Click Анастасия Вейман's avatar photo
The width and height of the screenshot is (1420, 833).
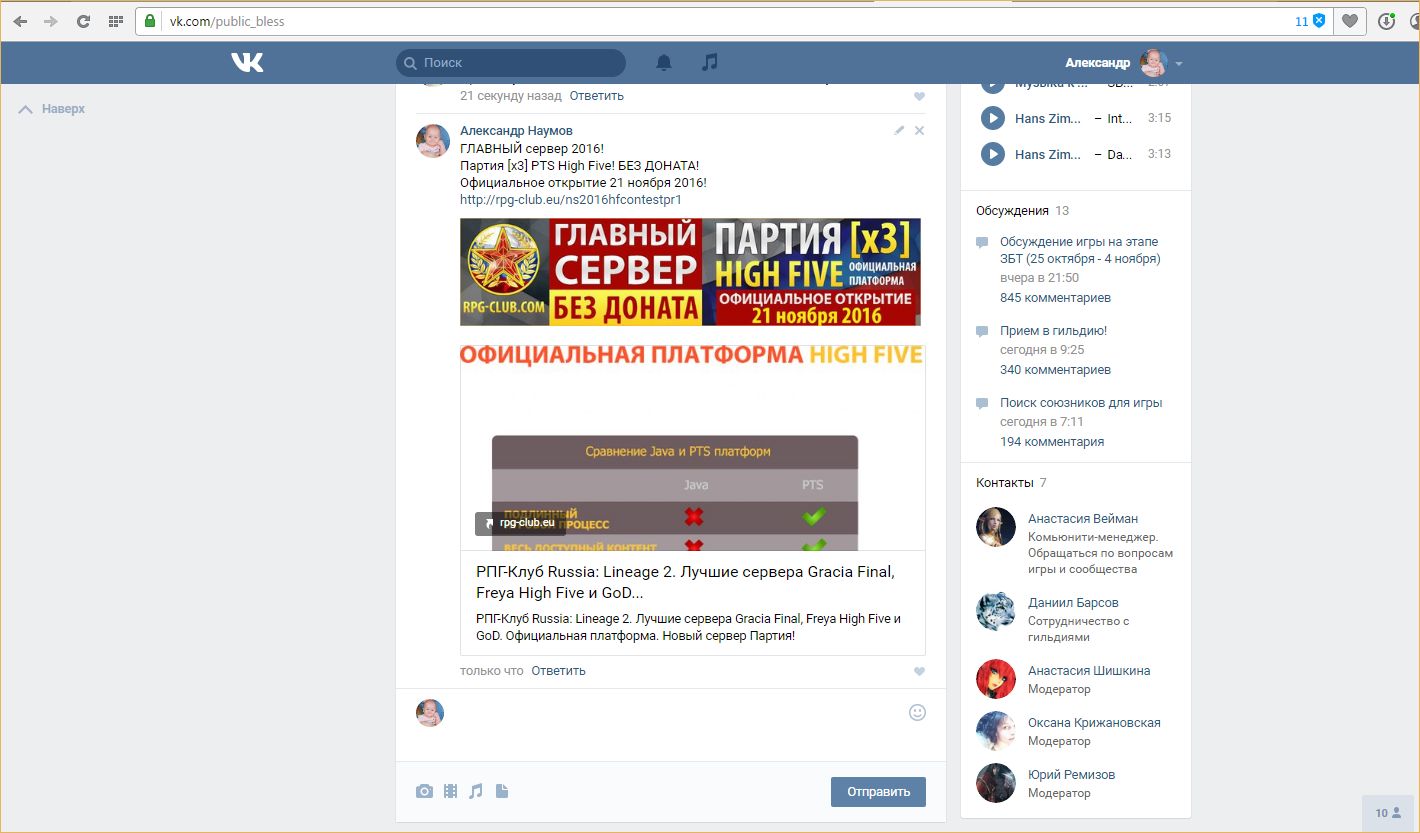click(996, 527)
